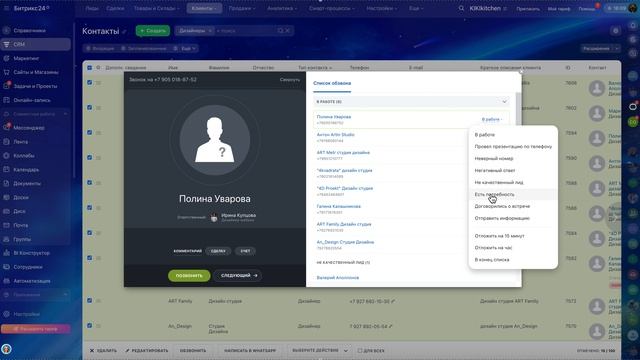Expand Товары и Склады menu in top bar
Viewport: 640px width, 360px height.
coord(156,8)
